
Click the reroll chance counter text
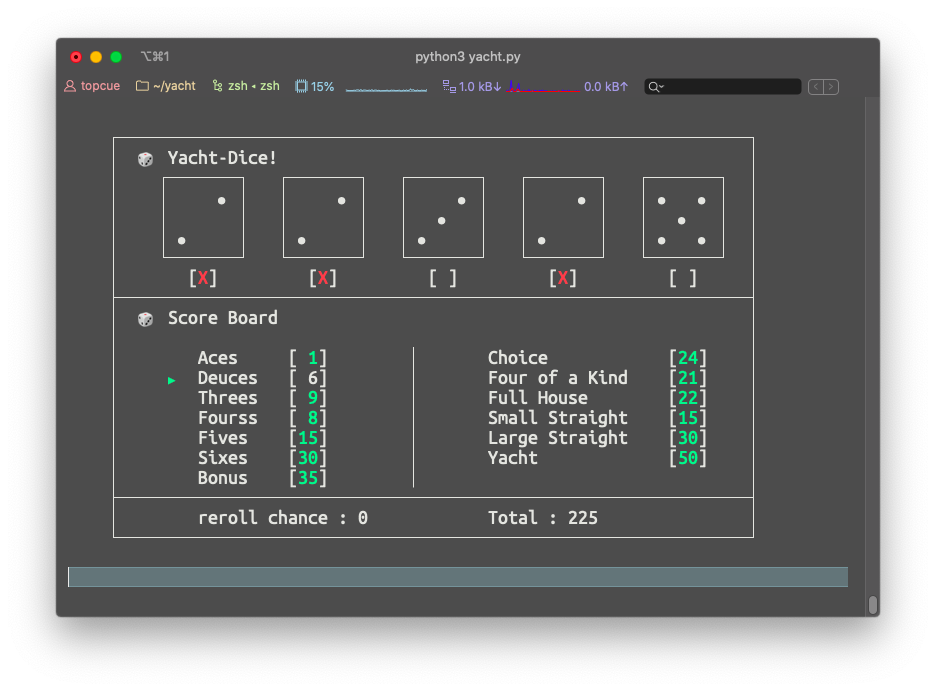pos(283,518)
